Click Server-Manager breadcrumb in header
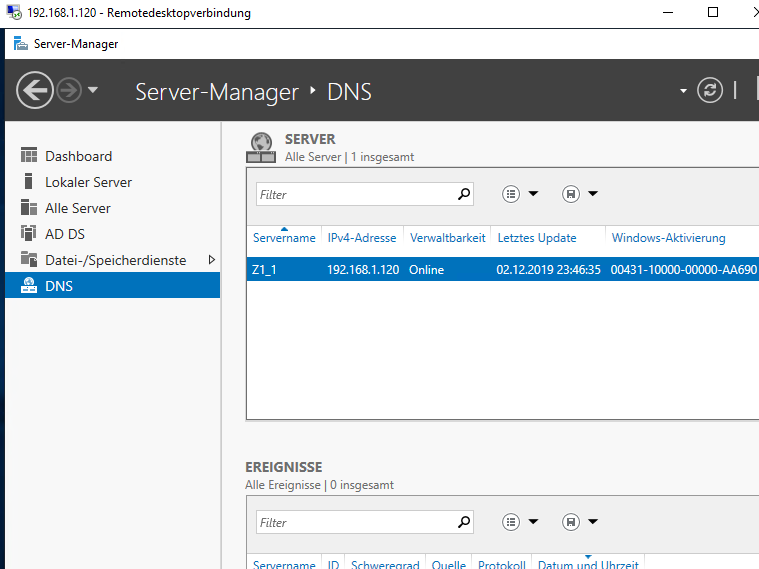Image resolution: width=759 pixels, height=569 pixels. (217, 92)
